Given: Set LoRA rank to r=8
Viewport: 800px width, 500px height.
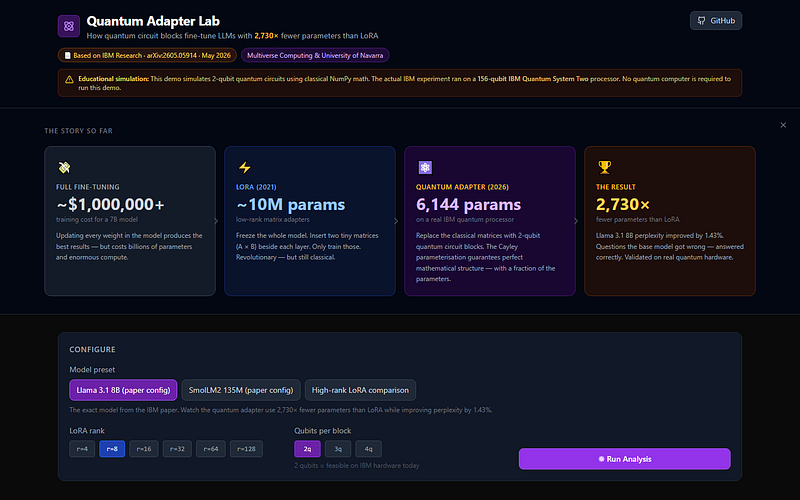Looking at the screenshot, I should point(112,449).
